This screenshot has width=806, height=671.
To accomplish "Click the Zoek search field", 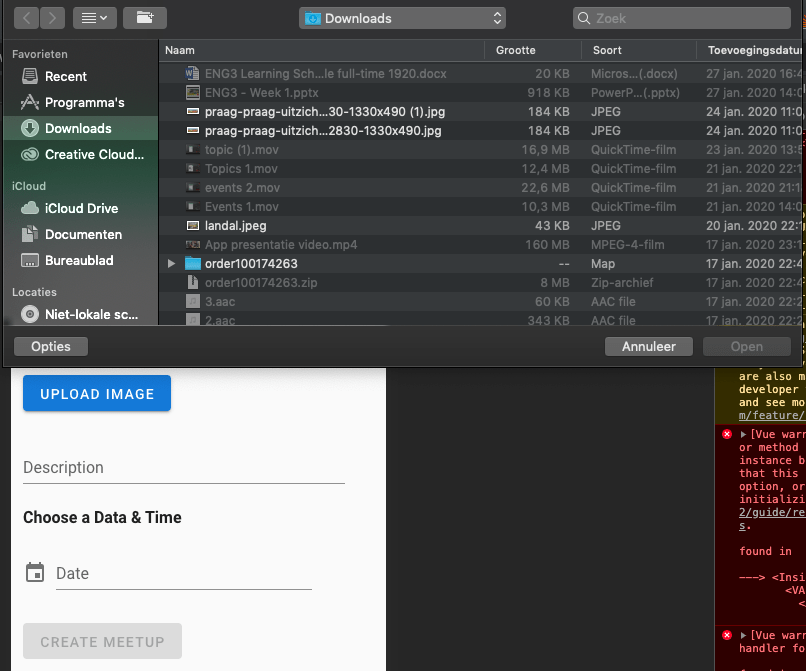I will coord(685,18).
